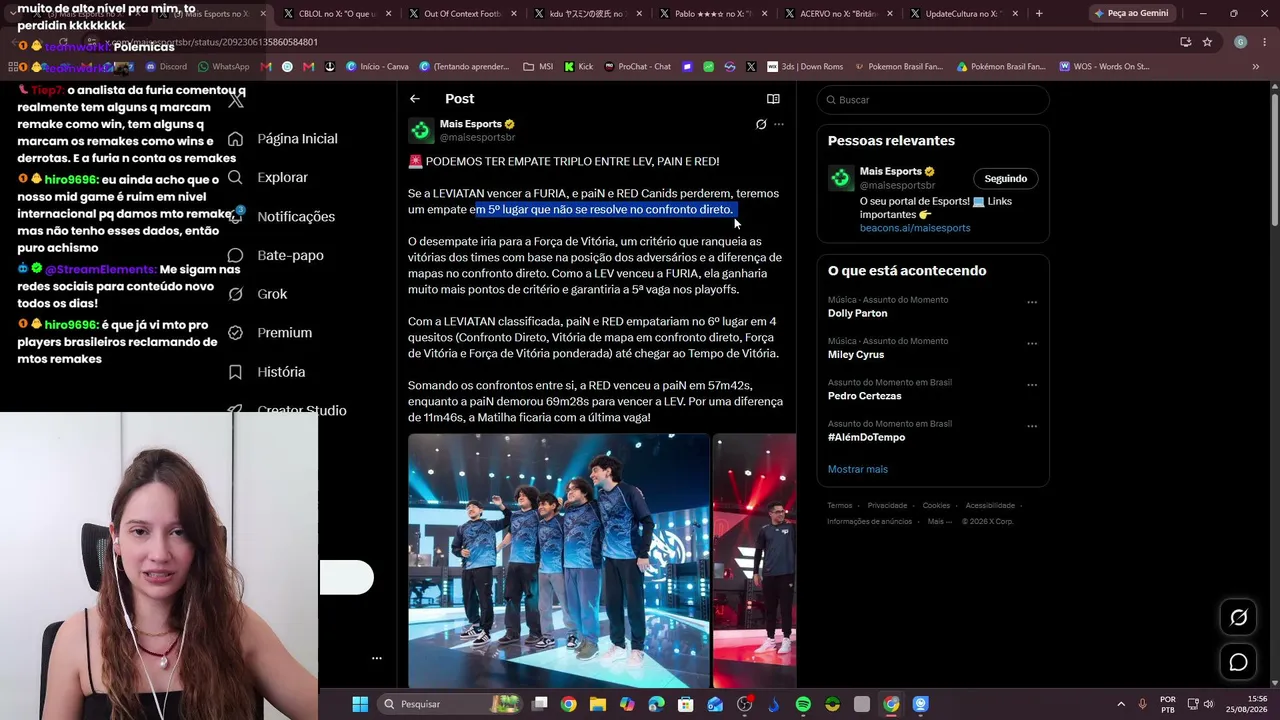Show hidden system tray icons
1280x720 pixels.
(x=1120, y=704)
